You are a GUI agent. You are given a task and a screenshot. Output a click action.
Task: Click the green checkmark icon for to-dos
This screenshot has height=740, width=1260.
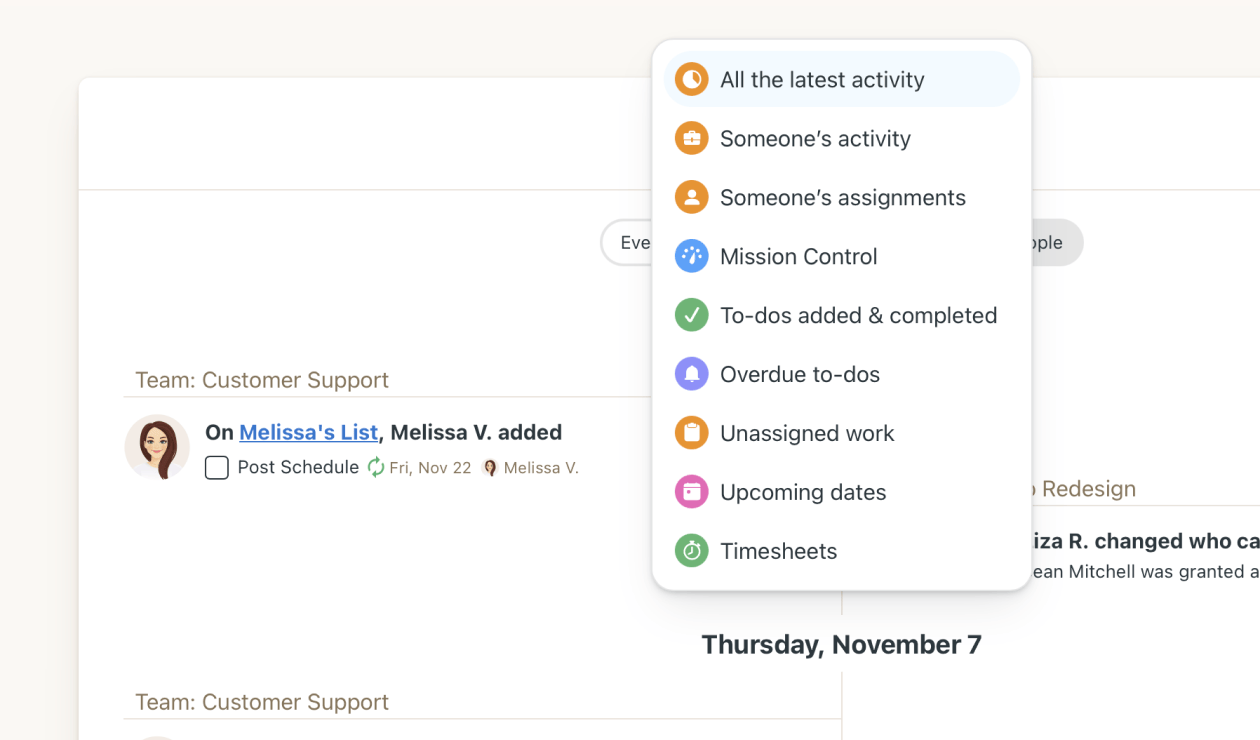click(691, 315)
